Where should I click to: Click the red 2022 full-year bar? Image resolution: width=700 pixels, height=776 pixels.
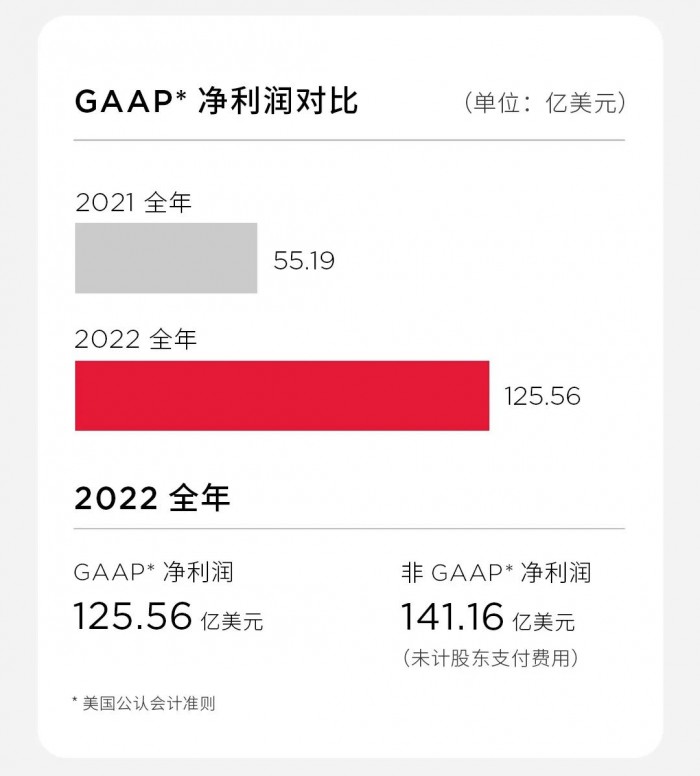(x=282, y=395)
